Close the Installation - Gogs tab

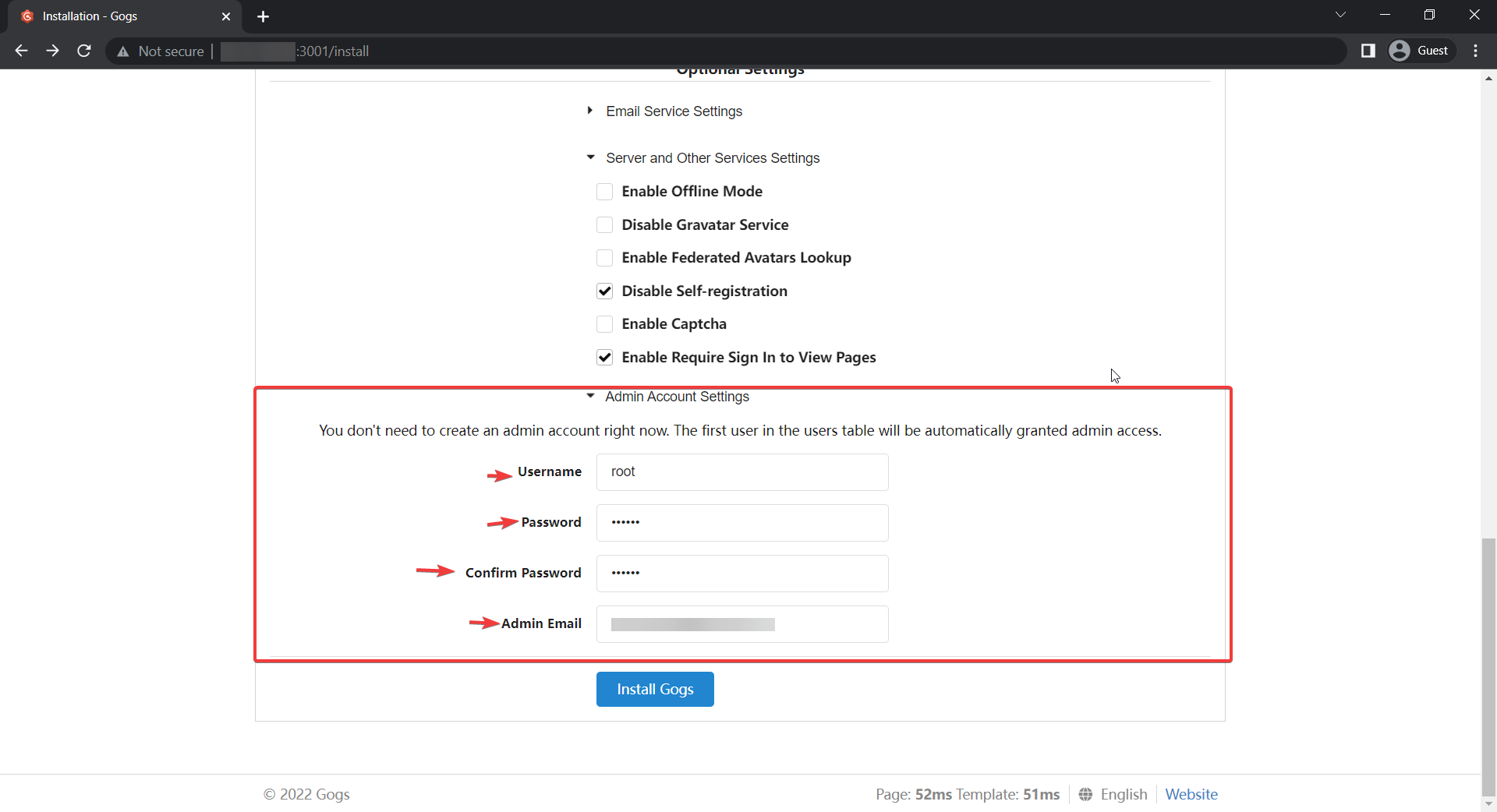point(225,16)
